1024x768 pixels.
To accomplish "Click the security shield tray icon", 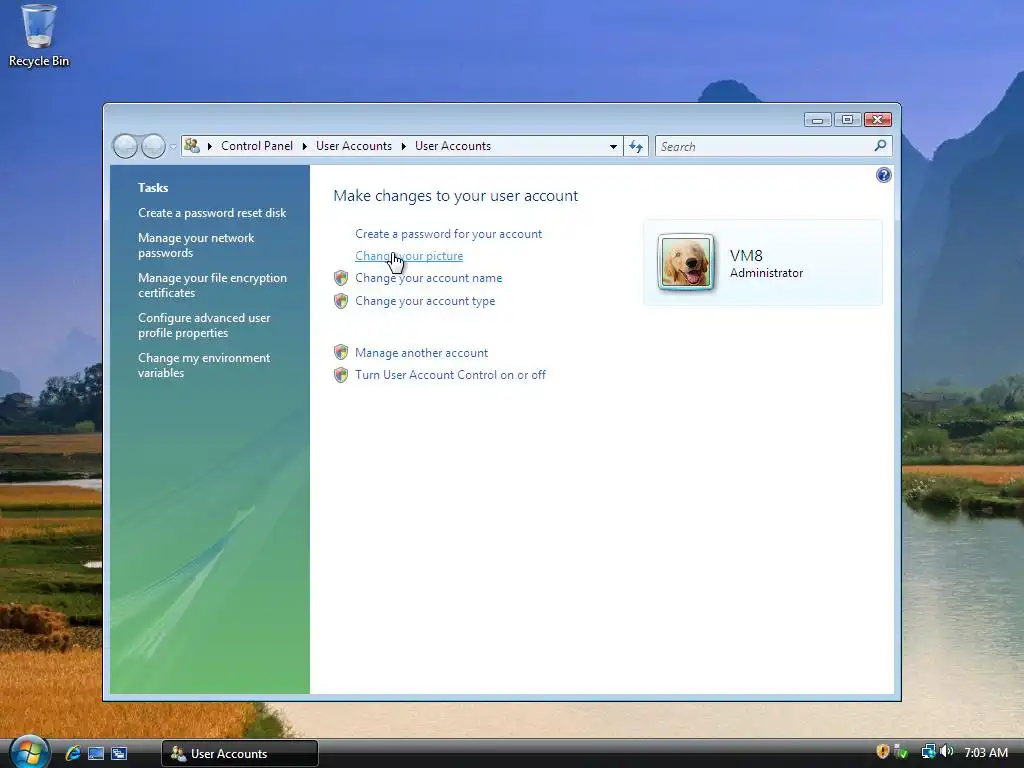I will [x=883, y=752].
